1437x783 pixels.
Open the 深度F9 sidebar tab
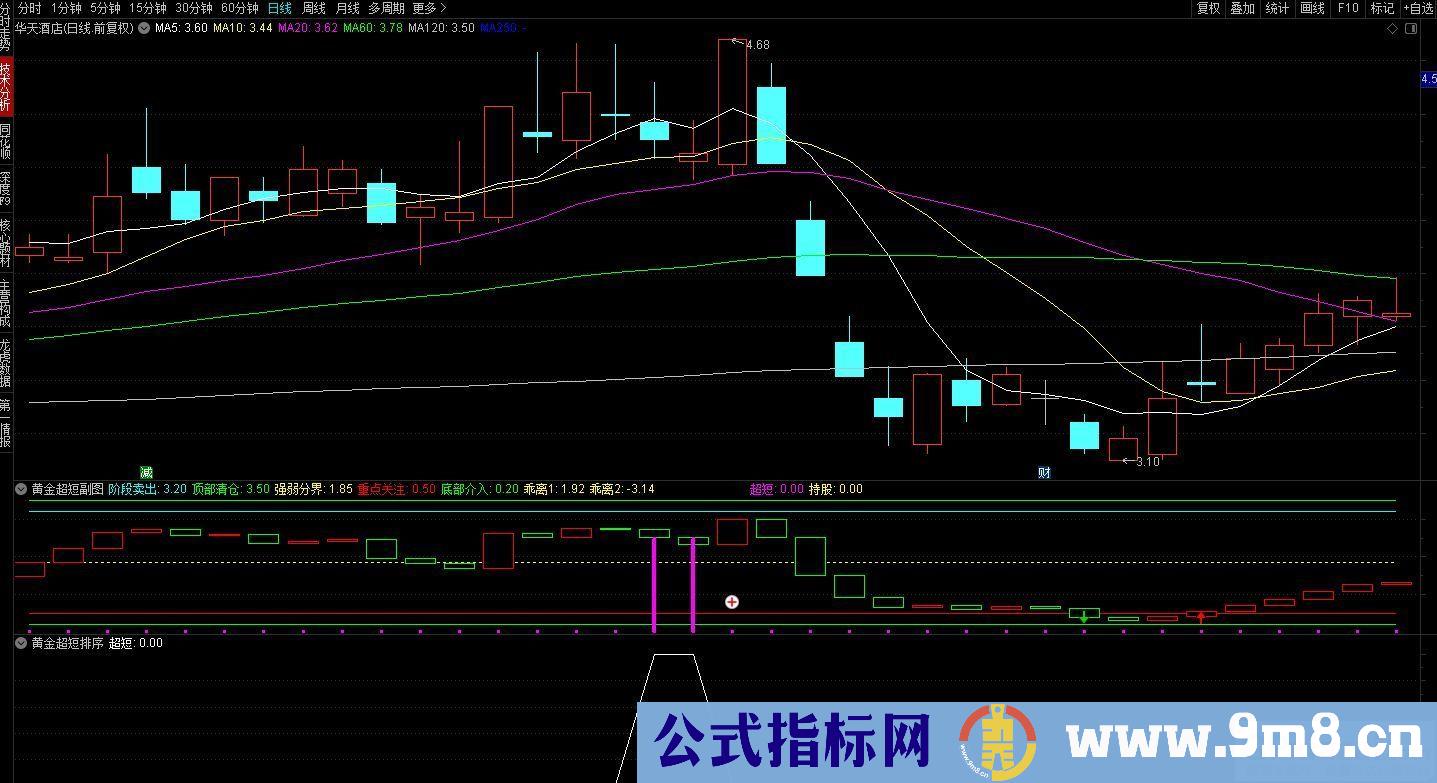click(6, 189)
